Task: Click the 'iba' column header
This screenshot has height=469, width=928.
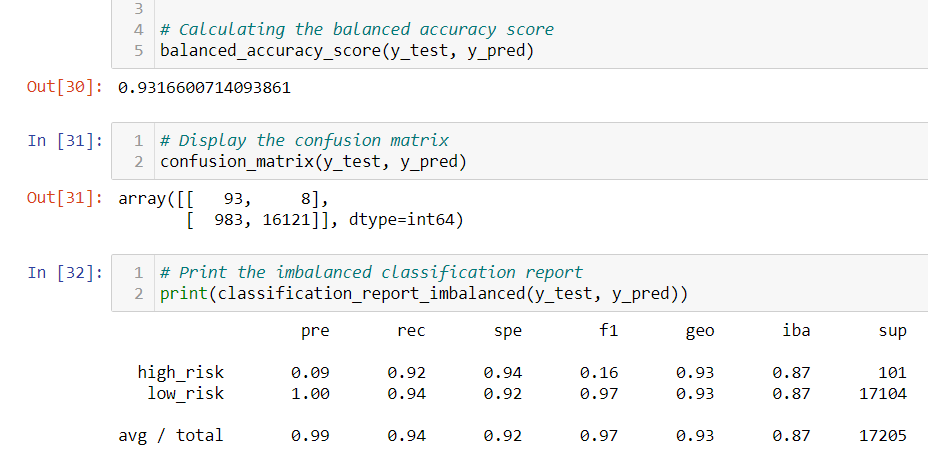Action: [x=797, y=330]
